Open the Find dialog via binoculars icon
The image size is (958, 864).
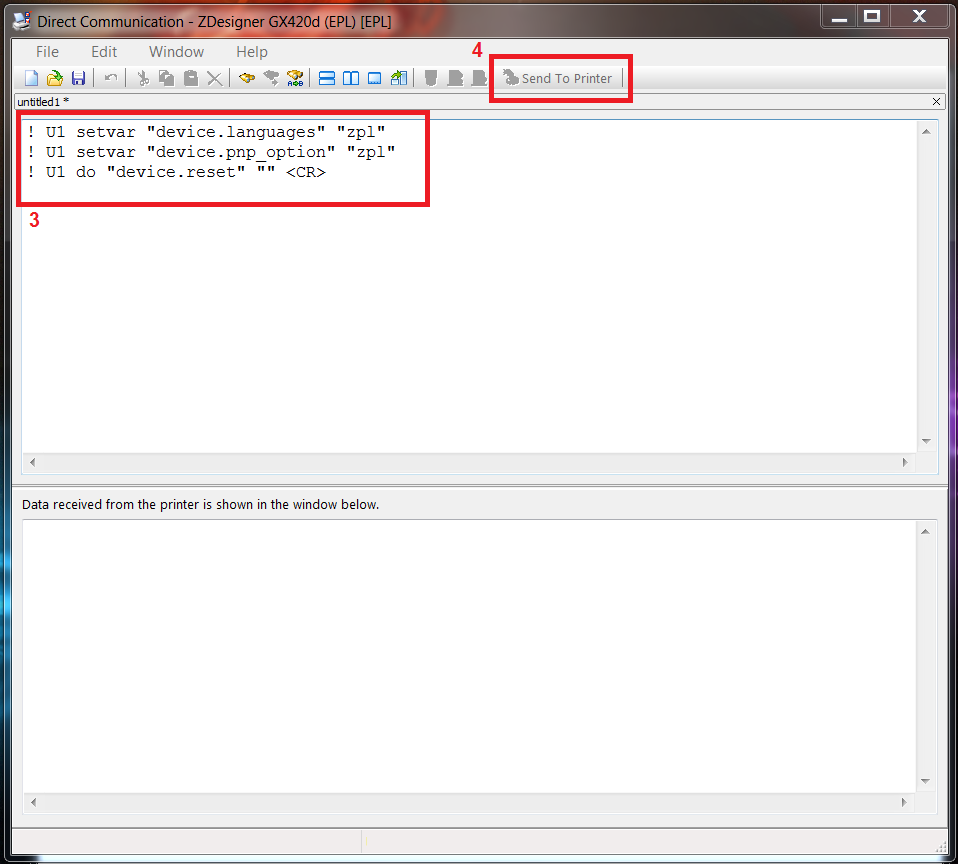246,78
